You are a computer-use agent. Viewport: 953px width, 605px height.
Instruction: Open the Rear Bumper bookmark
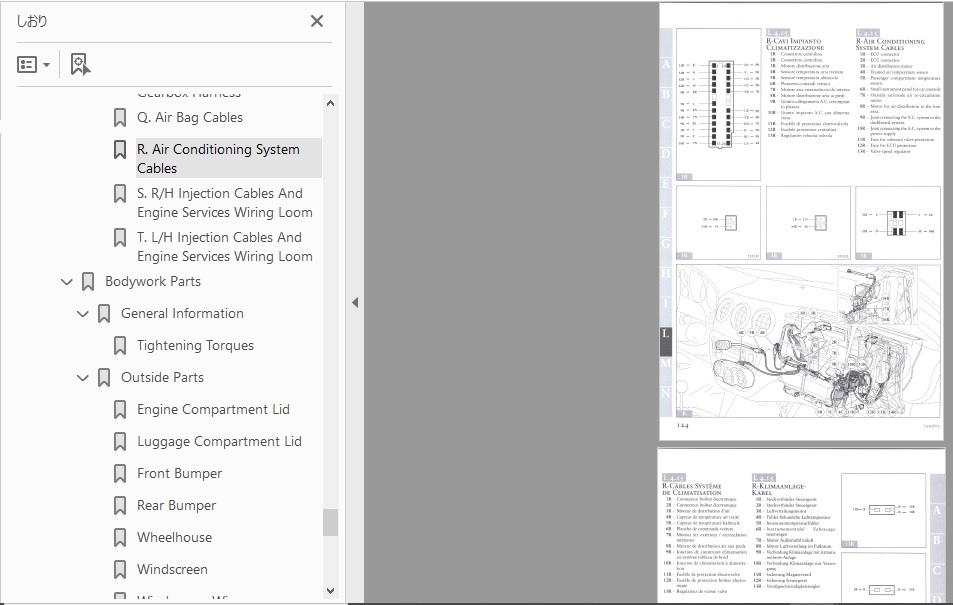pyautogui.click(x=176, y=505)
